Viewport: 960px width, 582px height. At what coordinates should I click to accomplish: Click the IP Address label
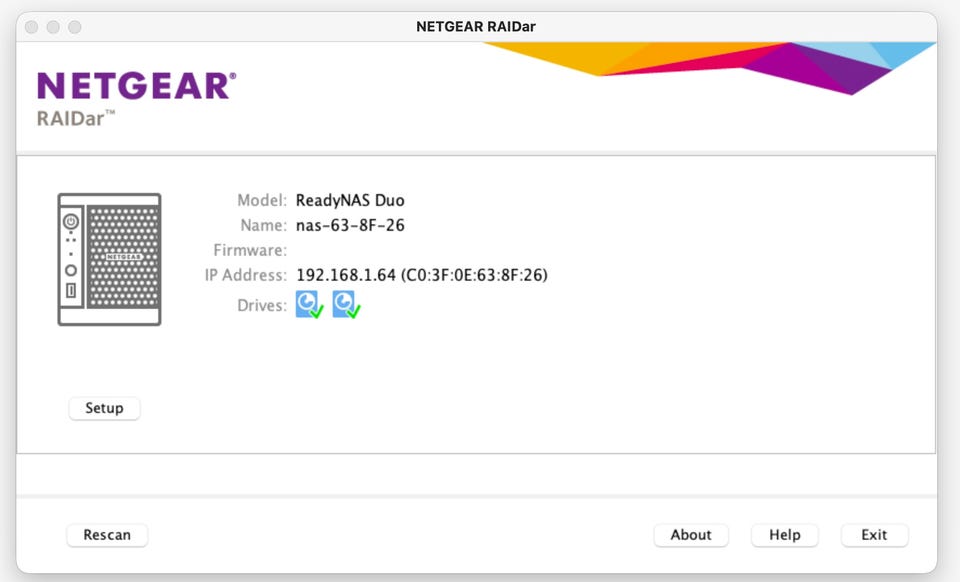click(246, 275)
